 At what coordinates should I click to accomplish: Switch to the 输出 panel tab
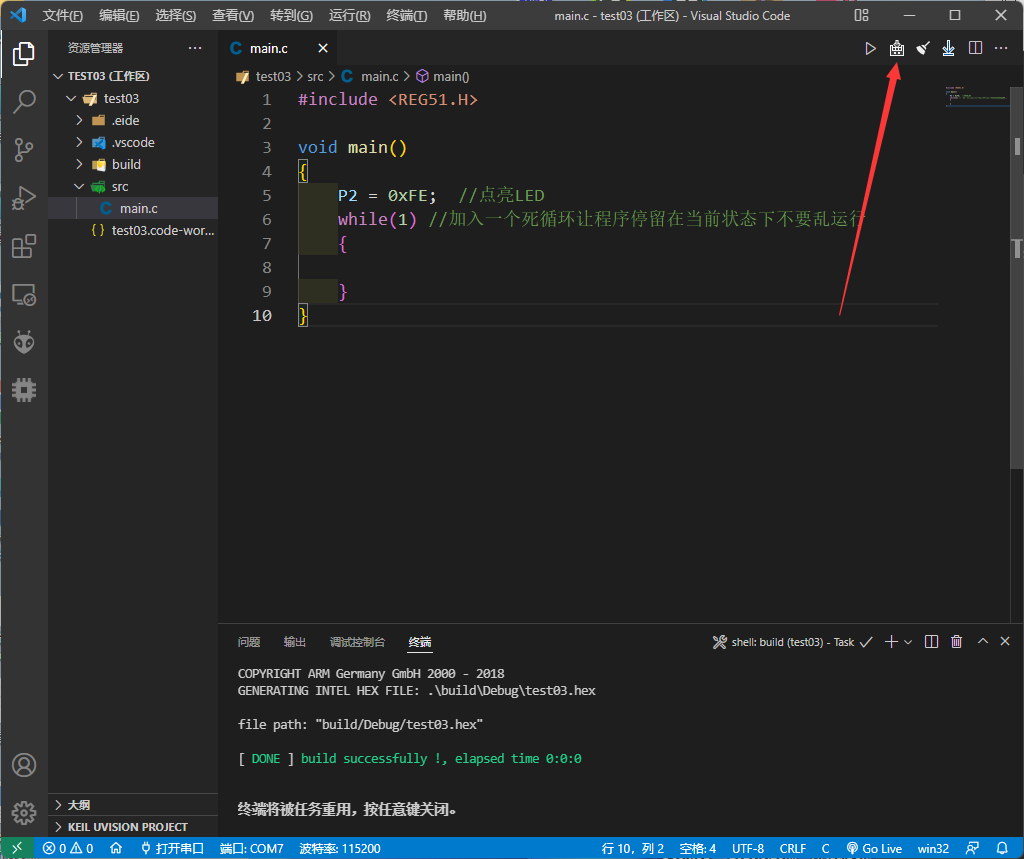click(x=295, y=642)
